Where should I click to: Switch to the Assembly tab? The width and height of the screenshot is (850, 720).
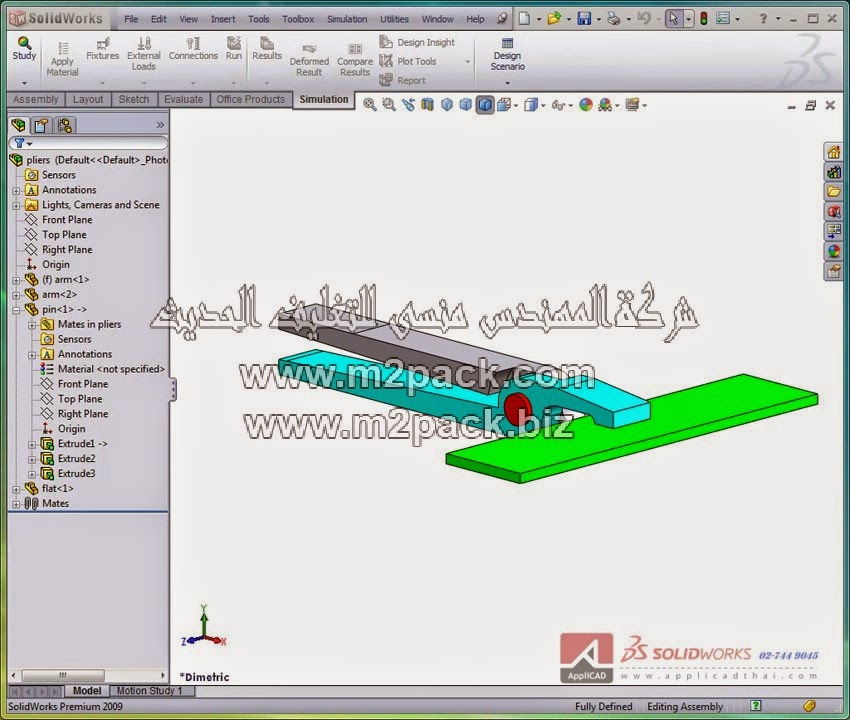36,99
